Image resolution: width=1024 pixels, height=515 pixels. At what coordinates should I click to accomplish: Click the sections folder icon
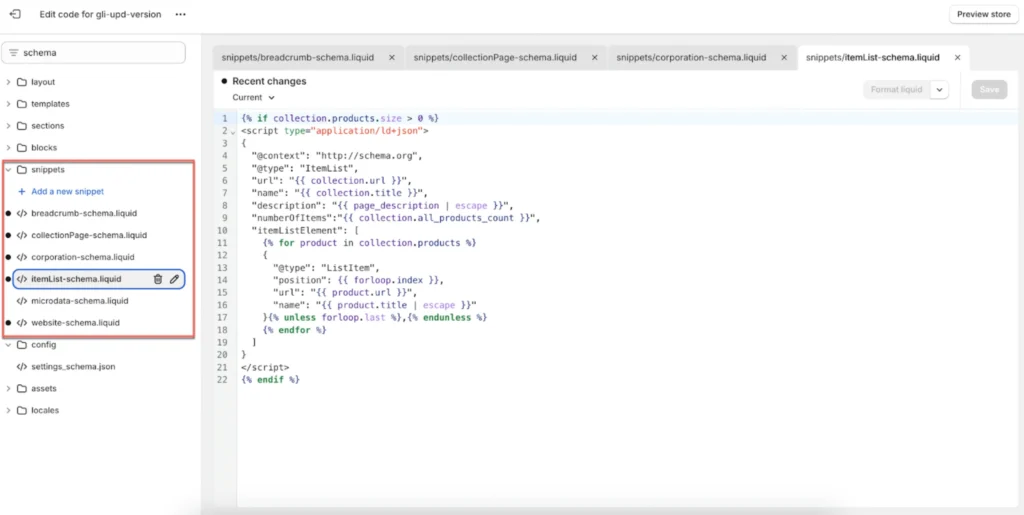pyautogui.click(x=22, y=126)
